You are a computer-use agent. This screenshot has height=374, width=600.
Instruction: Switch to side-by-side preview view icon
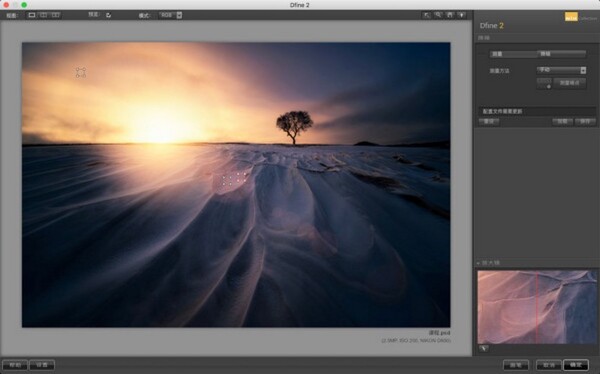pyautogui.click(x=56, y=15)
